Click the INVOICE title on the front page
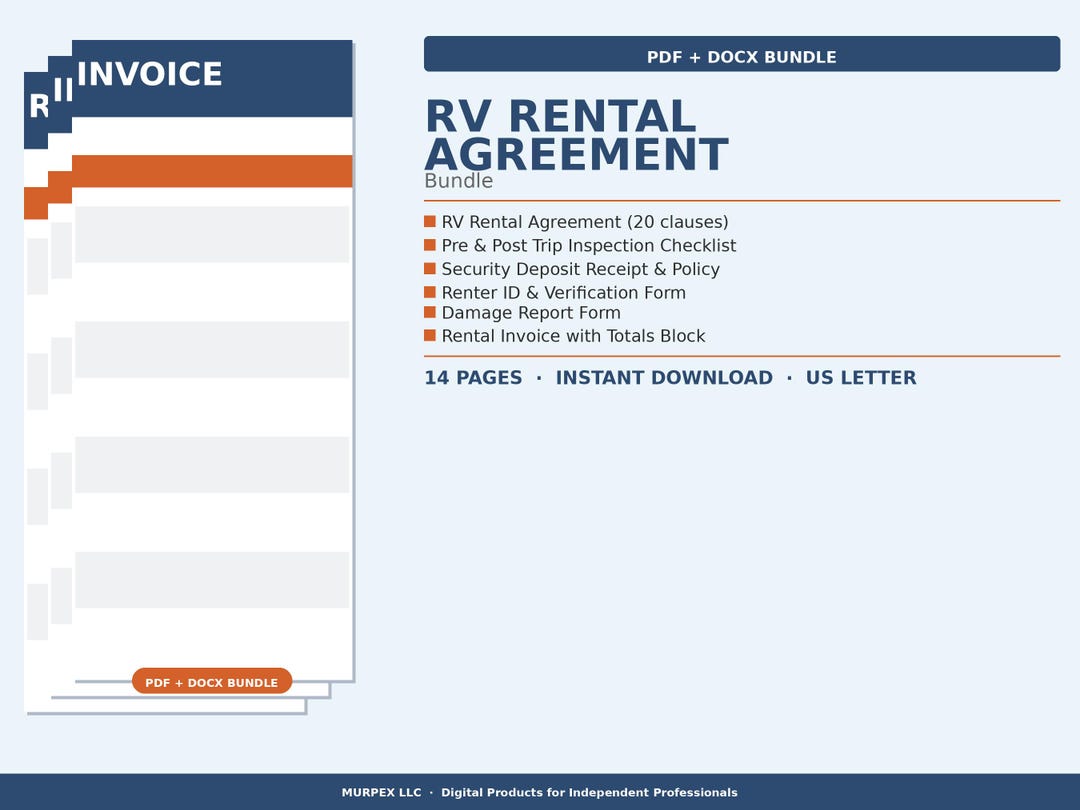1080x810 pixels. [x=149, y=74]
